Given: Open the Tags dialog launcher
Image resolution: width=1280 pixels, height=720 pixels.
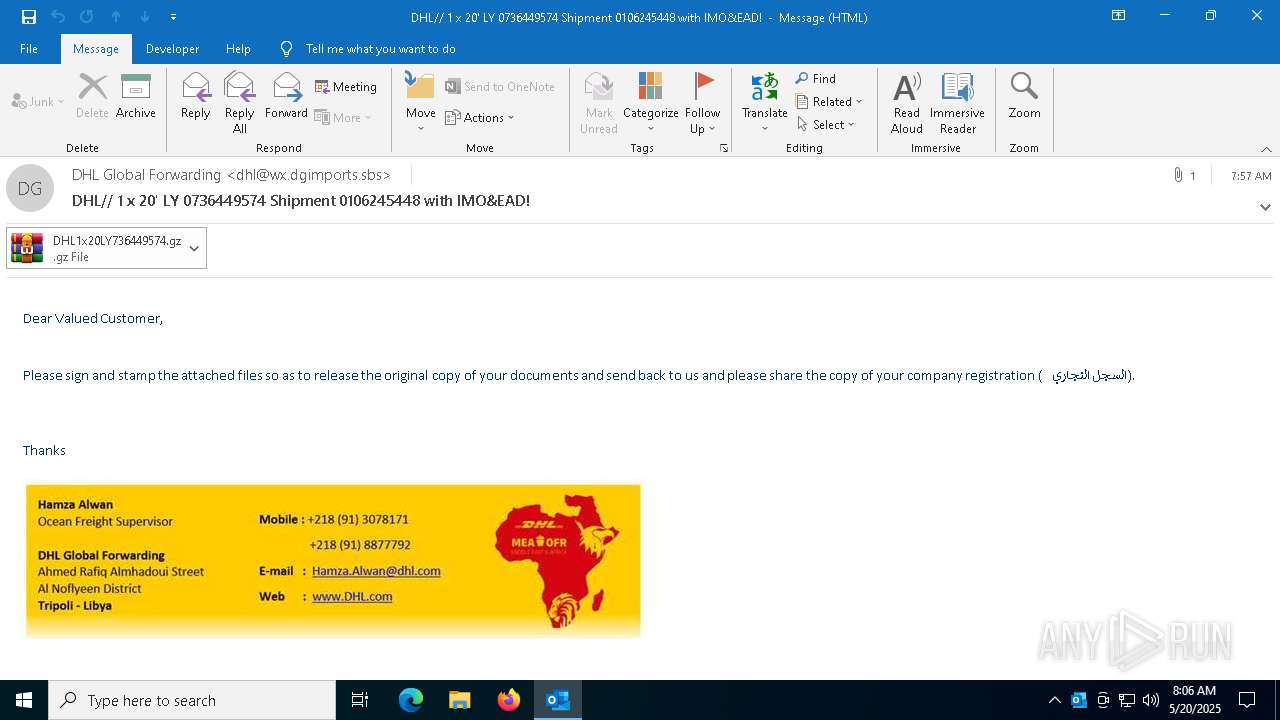Looking at the screenshot, I should tap(724, 148).
